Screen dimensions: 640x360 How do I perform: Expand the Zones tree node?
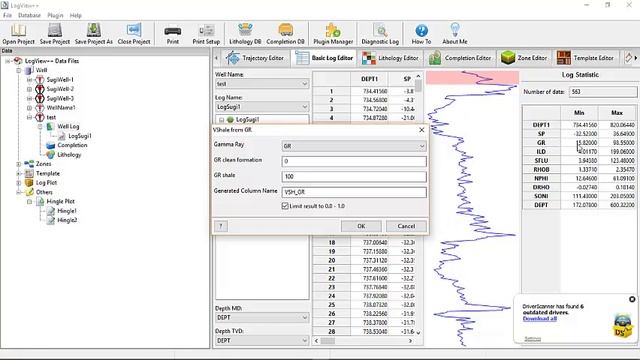[x=19, y=164]
